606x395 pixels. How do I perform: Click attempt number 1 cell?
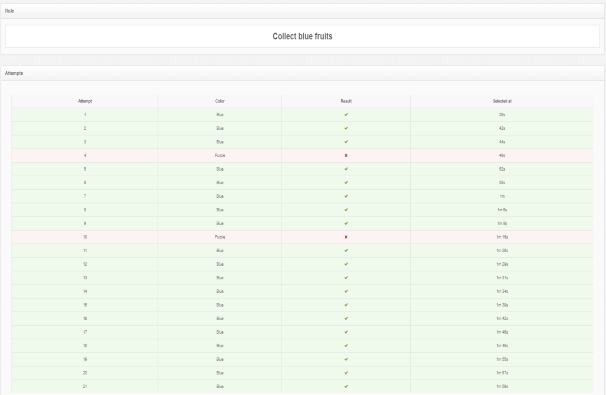coord(85,115)
